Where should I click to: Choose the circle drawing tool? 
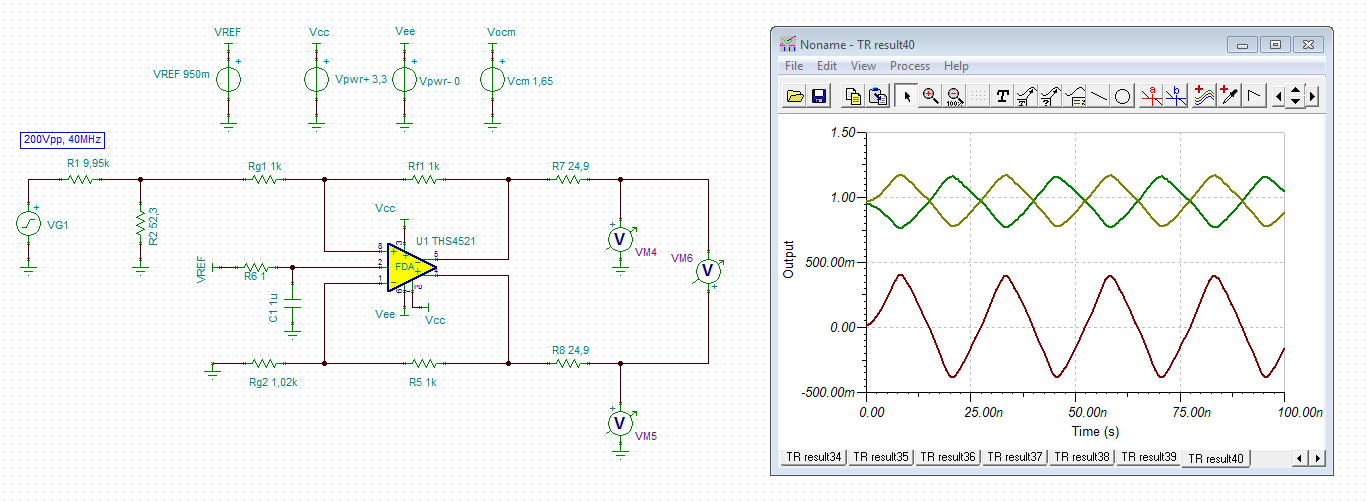click(1122, 96)
